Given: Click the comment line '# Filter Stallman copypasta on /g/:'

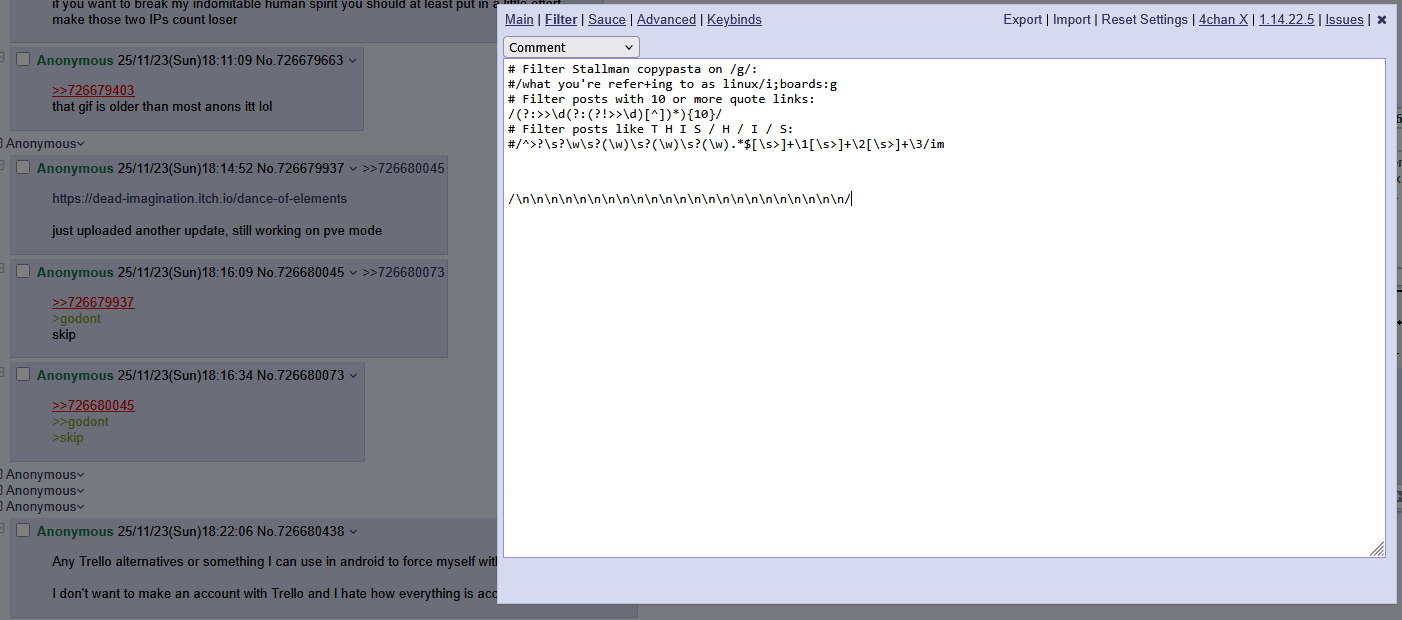Looking at the screenshot, I should (x=632, y=69).
